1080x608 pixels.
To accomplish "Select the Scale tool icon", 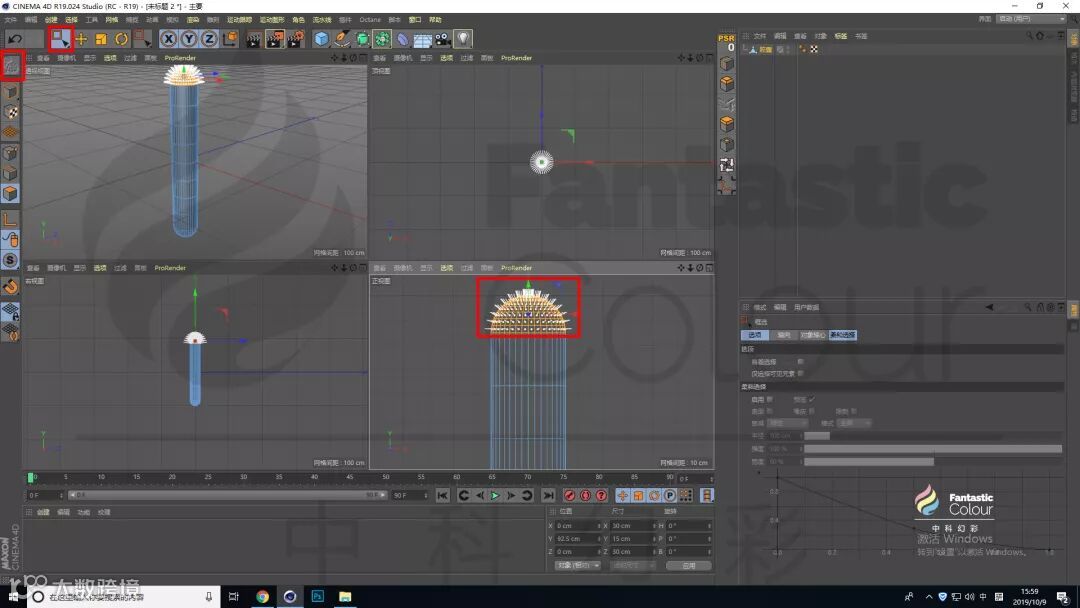I will click(x=101, y=39).
